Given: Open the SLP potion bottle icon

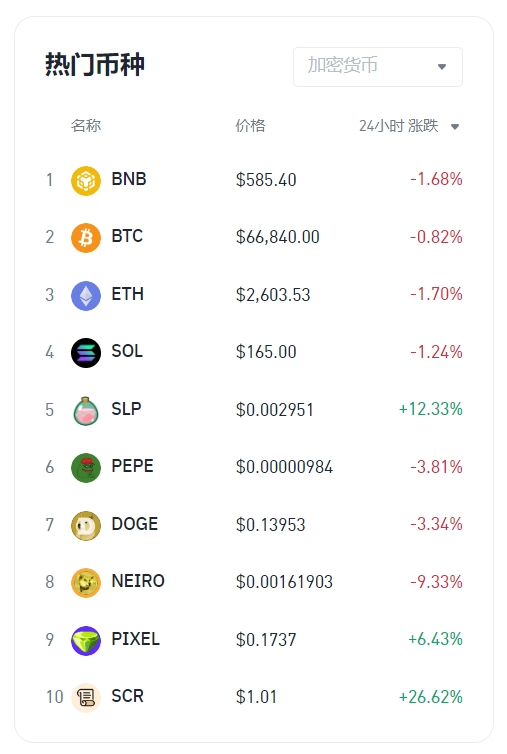Looking at the screenshot, I should [86, 410].
